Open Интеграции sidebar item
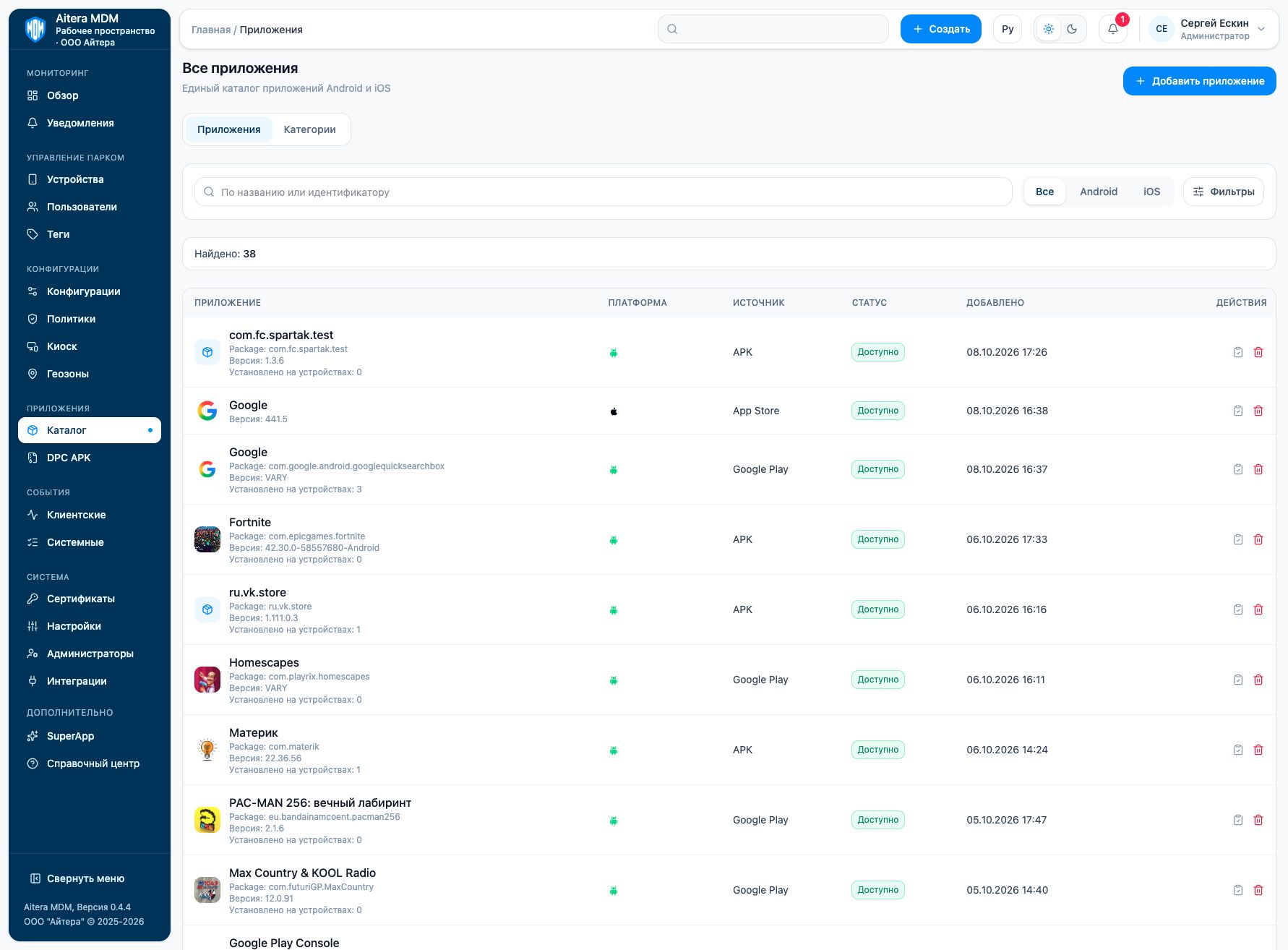The image size is (1288, 950). coord(90,681)
